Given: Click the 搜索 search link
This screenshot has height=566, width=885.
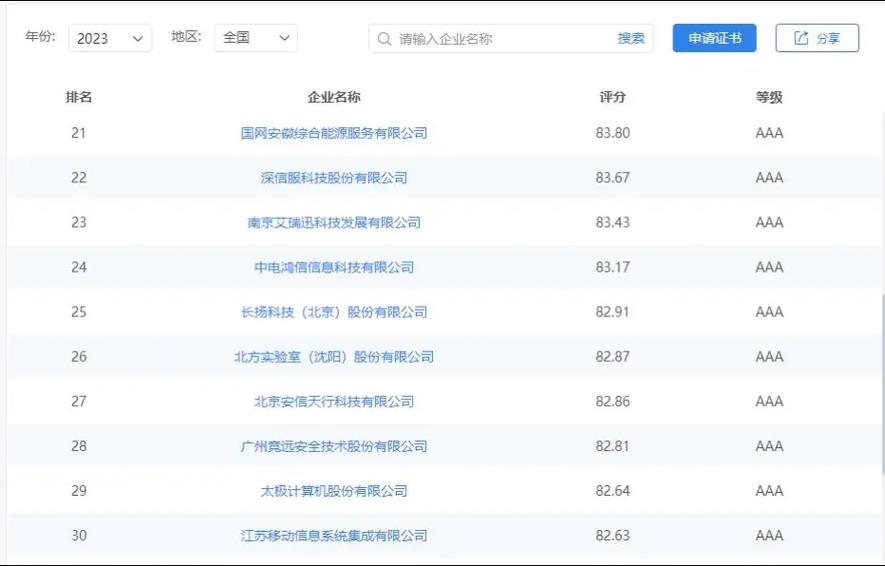Looking at the screenshot, I should (630, 38).
